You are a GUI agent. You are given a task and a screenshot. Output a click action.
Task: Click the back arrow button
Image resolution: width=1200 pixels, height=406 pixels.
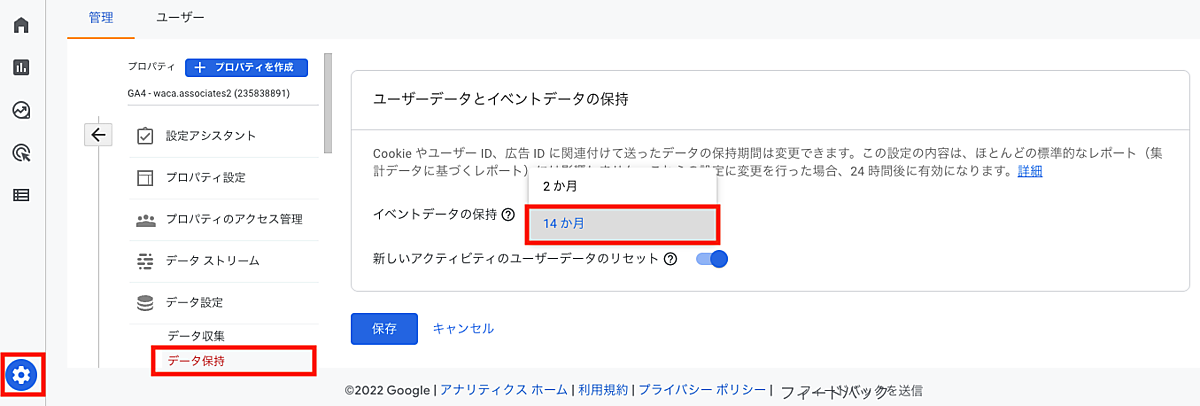pyautogui.click(x=97, y=135)
